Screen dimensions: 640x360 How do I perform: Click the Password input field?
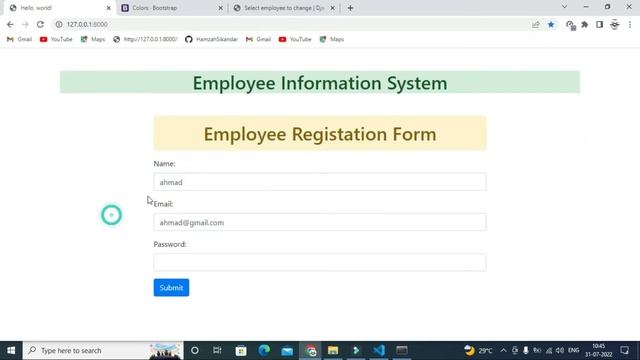click(x=320, y=262)
